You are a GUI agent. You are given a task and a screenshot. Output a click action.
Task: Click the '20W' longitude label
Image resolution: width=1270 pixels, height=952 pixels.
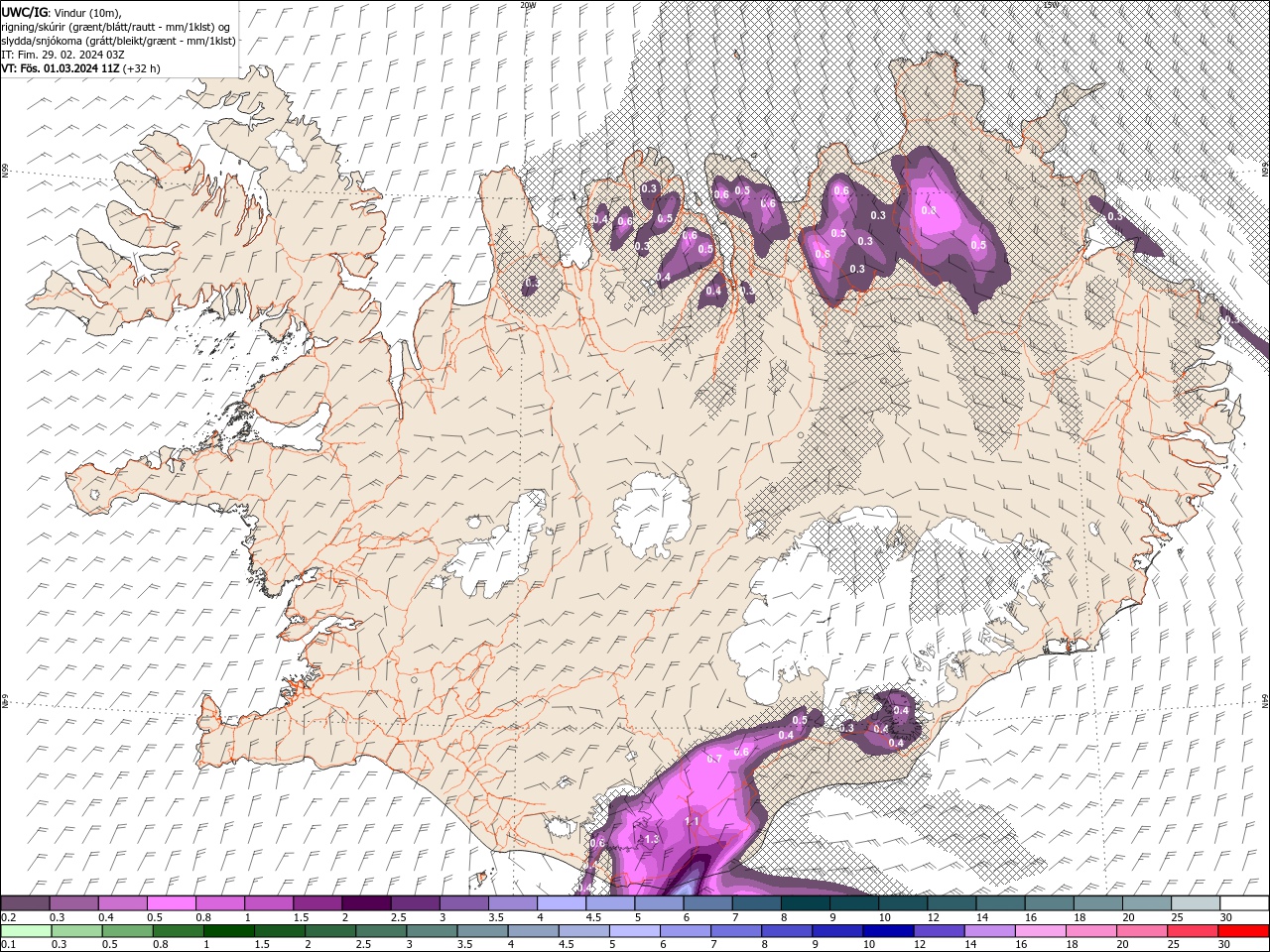(x=528, y=5)
